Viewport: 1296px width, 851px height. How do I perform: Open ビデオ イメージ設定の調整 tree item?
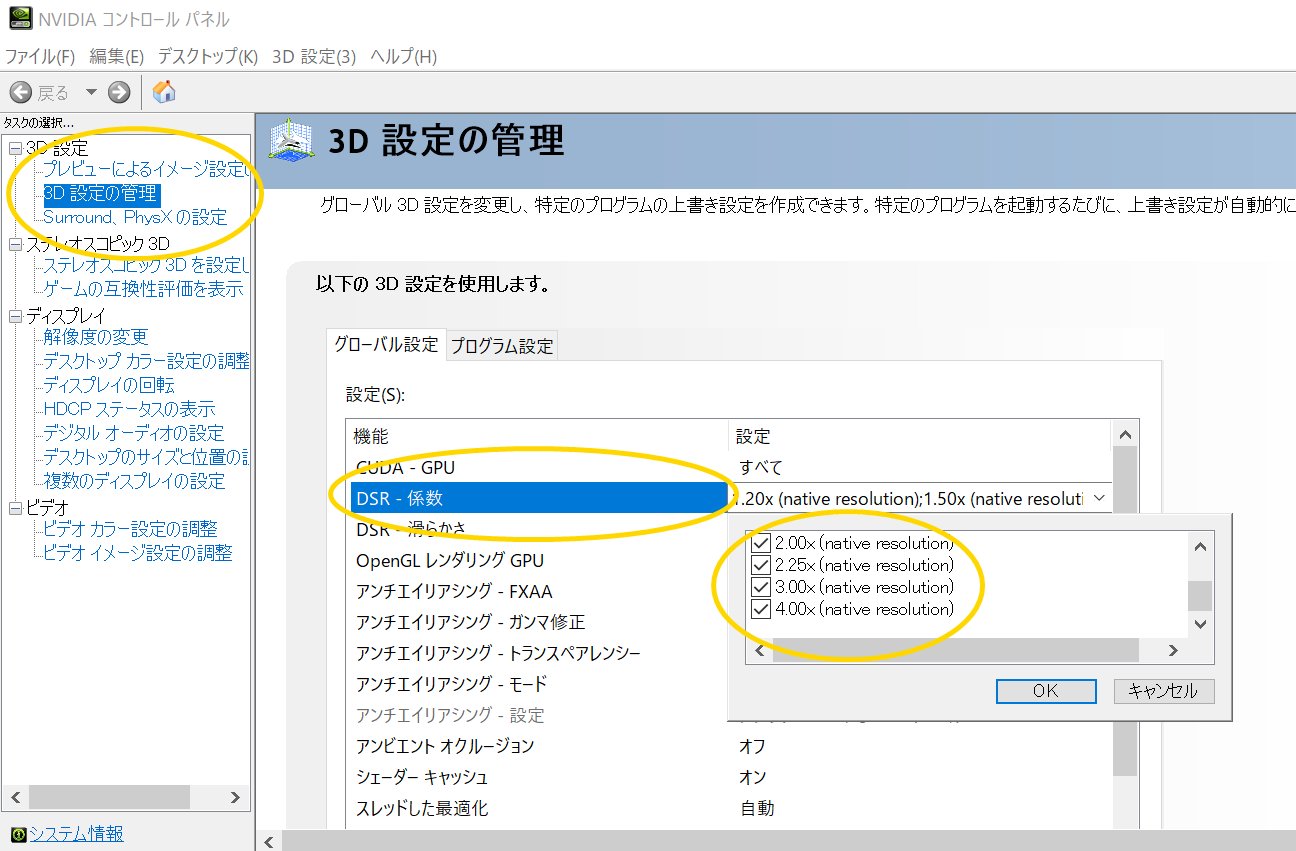coord(138,553)
